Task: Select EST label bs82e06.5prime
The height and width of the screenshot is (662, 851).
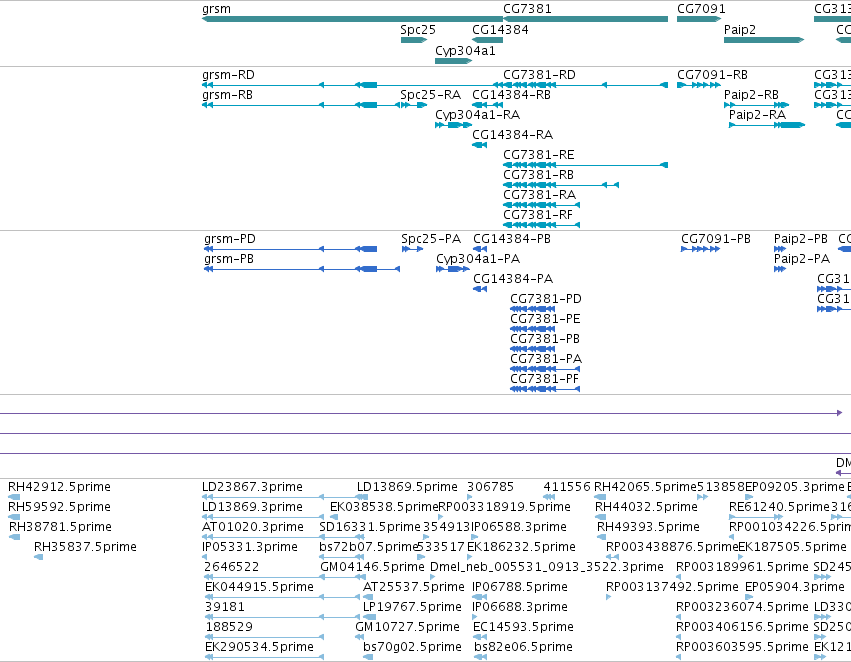Action: point(523,647)
